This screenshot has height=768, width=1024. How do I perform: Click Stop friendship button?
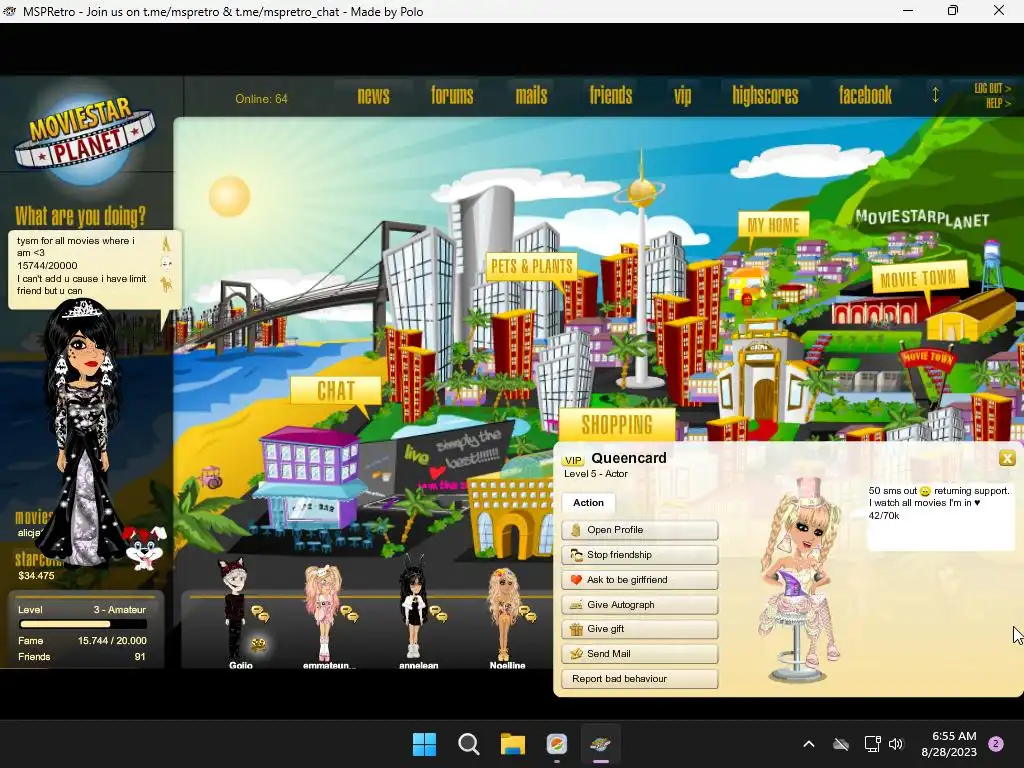pyautogui.click(x=640, y=555)
